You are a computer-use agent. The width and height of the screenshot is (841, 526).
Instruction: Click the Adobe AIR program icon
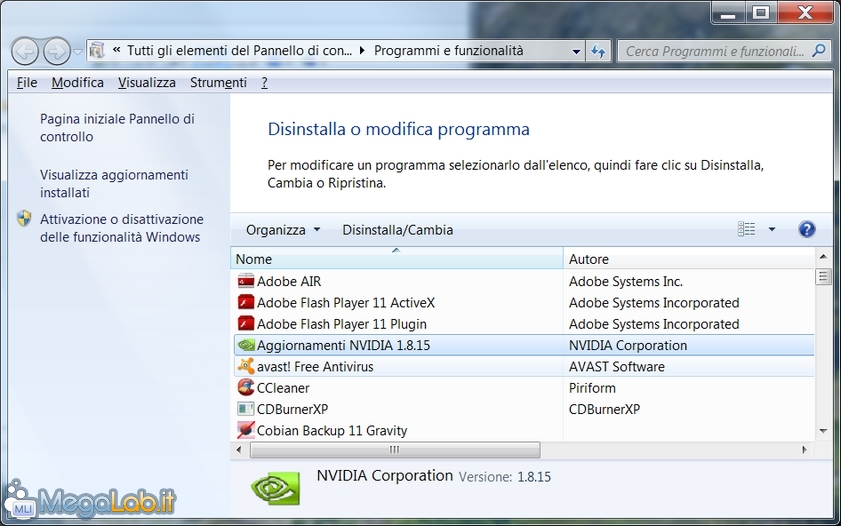246,281
